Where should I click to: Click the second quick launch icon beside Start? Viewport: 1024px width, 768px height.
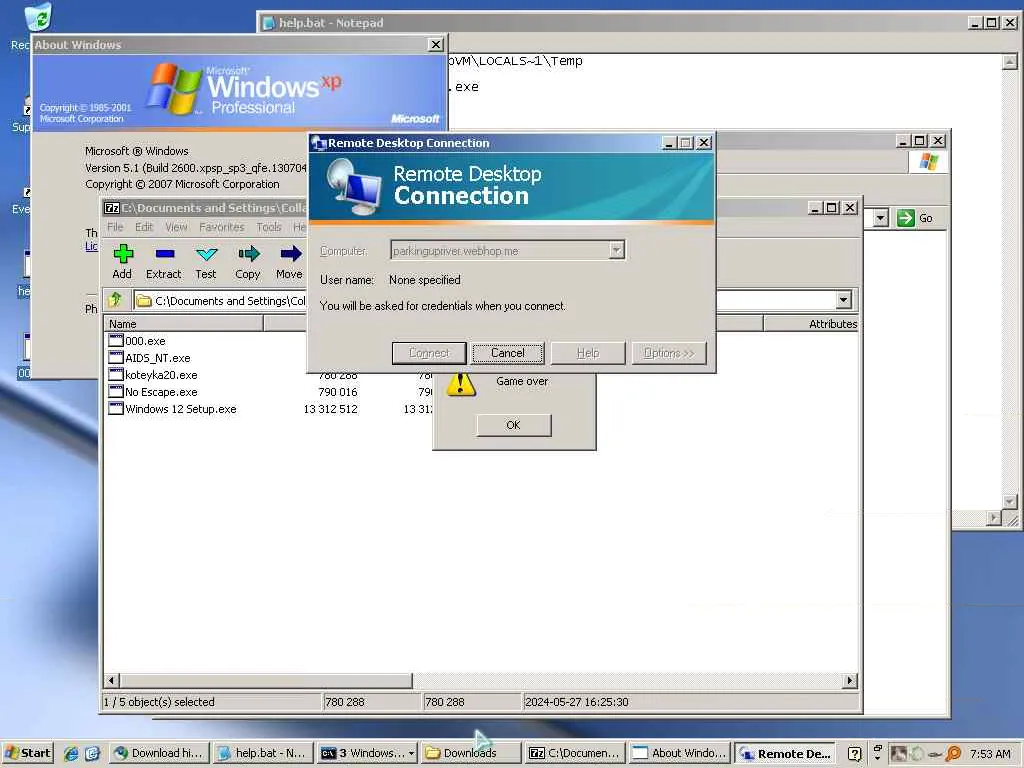click(x=92, y=753)
